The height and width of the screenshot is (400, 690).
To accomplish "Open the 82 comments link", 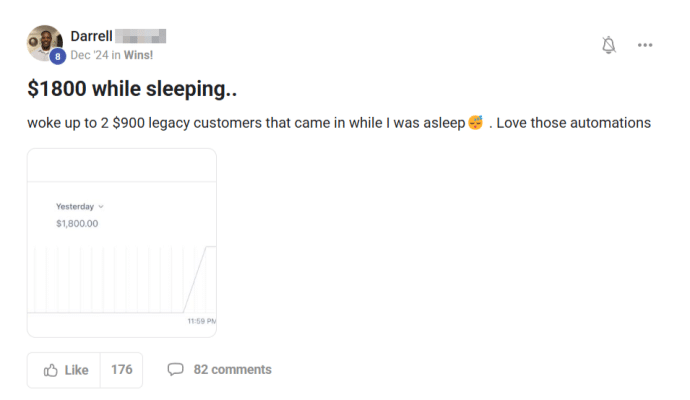I will (232, 370).
